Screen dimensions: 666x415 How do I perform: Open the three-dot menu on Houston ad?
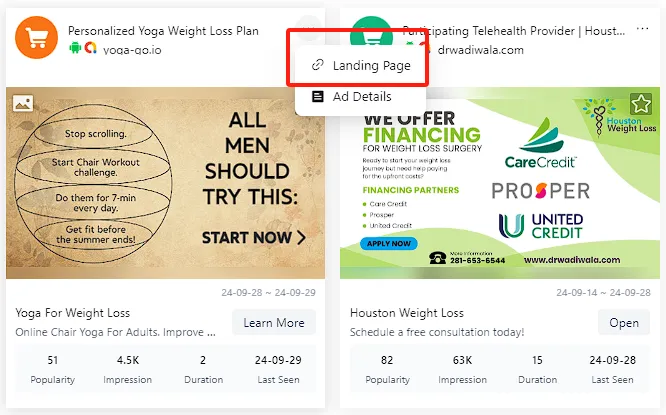pyautogui.click(x=641, y=30)
